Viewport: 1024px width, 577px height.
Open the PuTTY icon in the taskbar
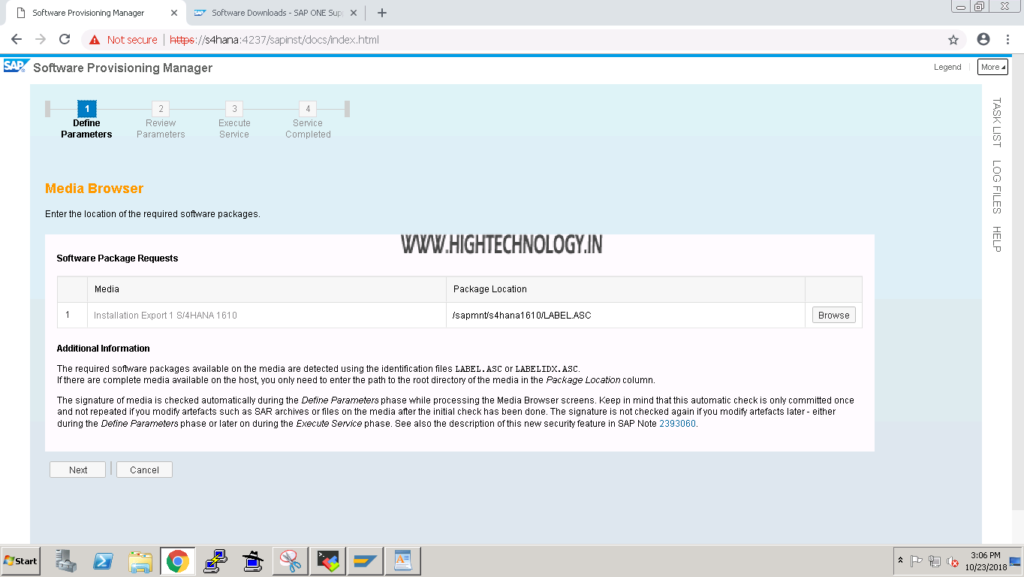click(x=215, y=561)
